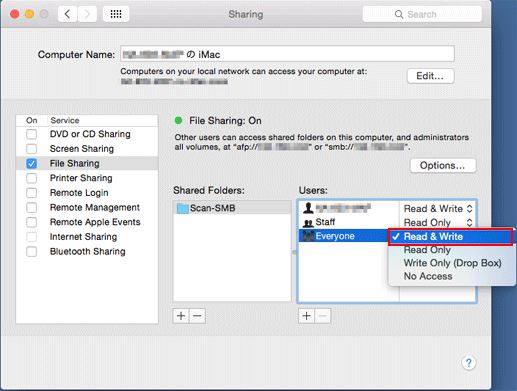Minimize window with the yellow button
This screenshot has height=391, width=517.
tap(29, 14)
